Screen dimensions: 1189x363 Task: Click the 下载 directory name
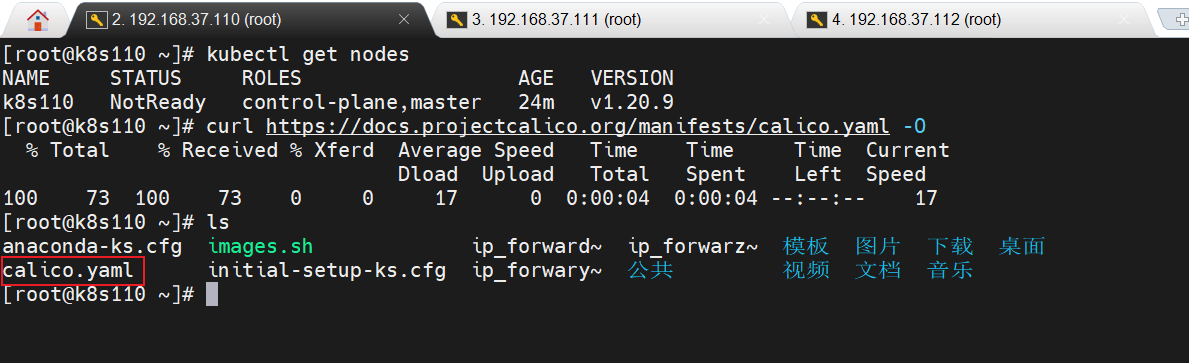click(950, 246)
